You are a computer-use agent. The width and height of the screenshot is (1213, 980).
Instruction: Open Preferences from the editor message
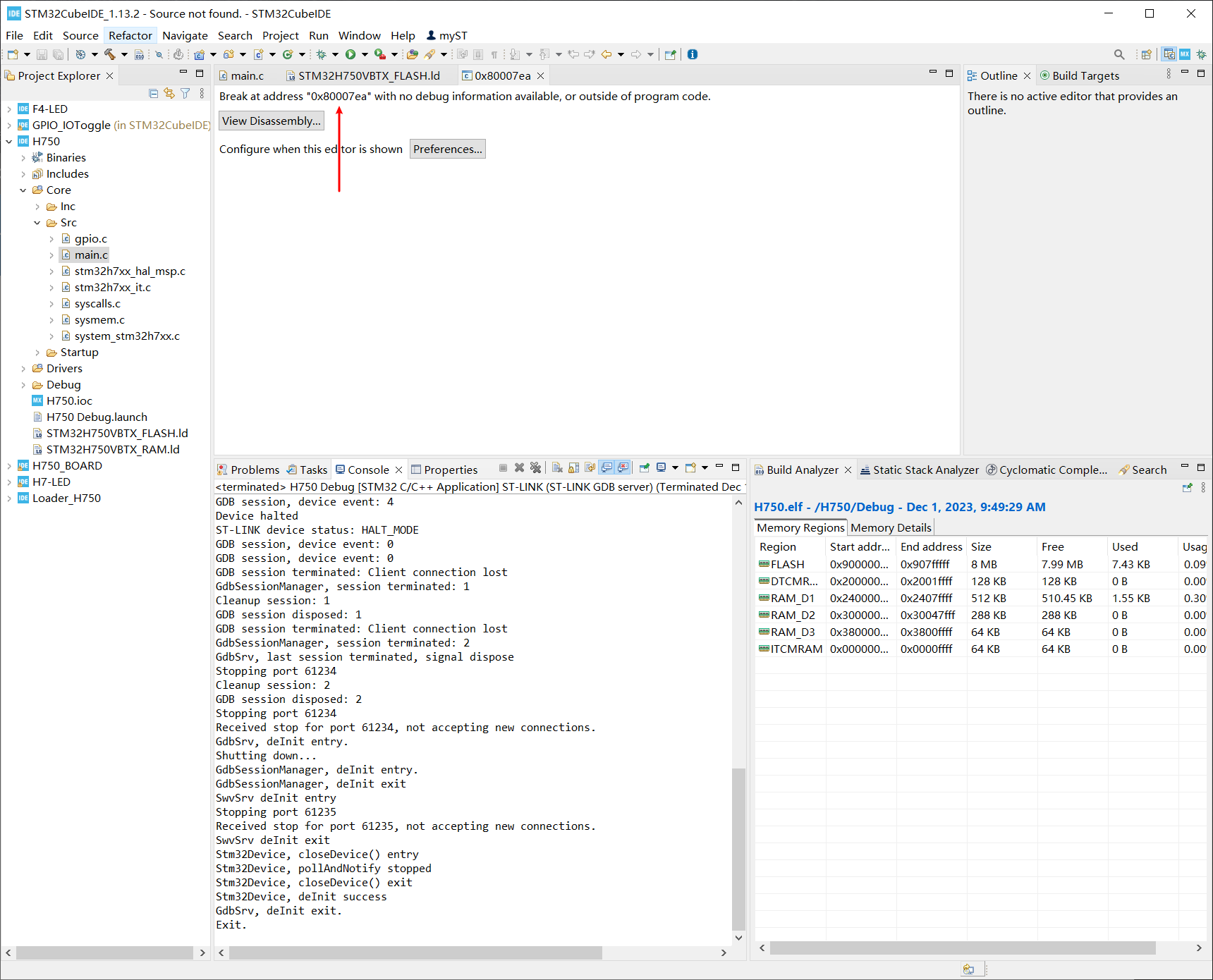coord(447,149)
